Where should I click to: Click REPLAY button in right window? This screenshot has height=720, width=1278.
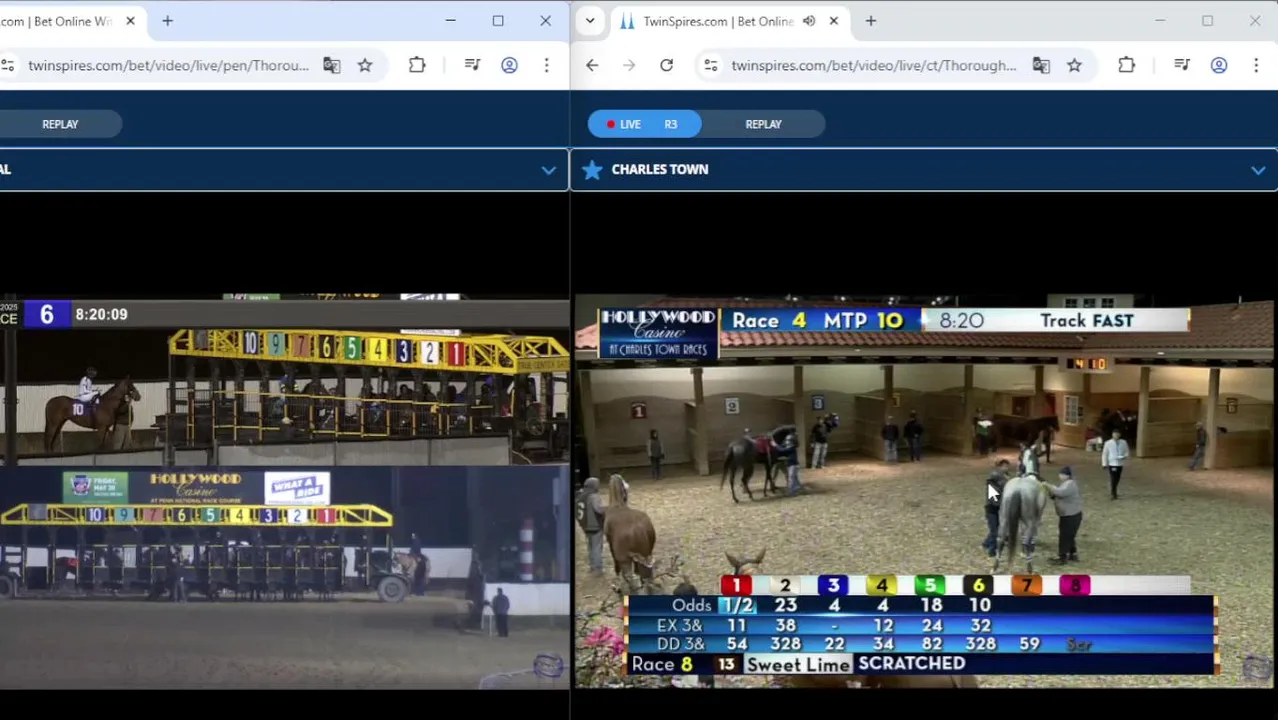pyautogui.click(x=763, y=124)
